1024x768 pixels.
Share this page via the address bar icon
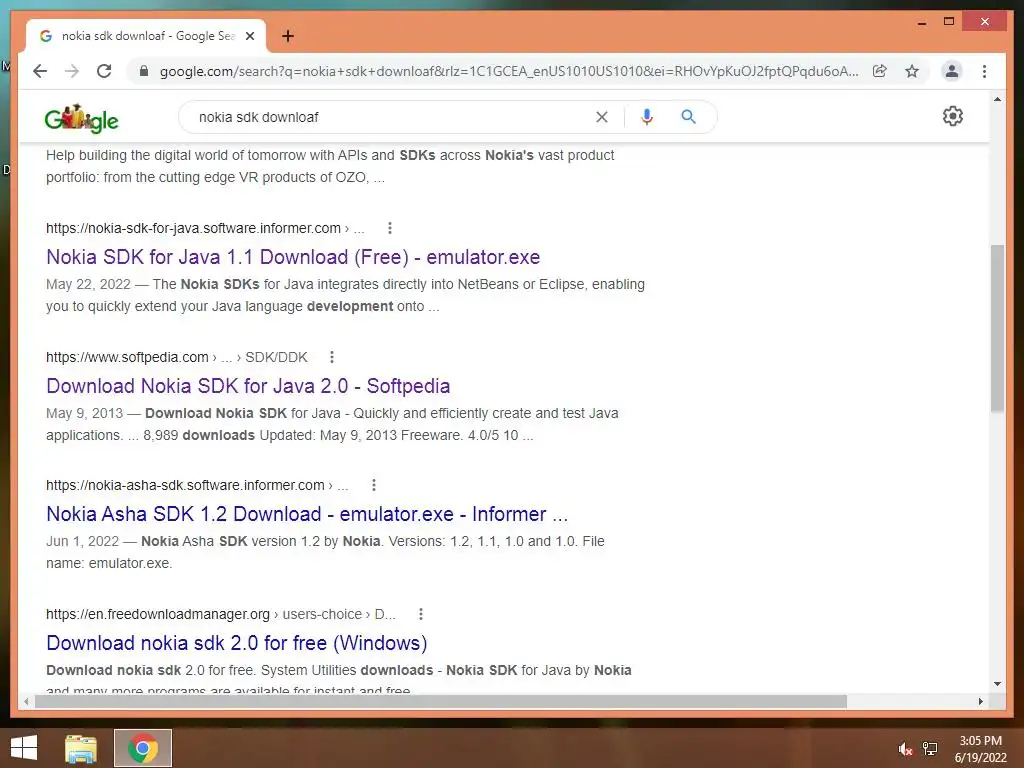point(880,71)
